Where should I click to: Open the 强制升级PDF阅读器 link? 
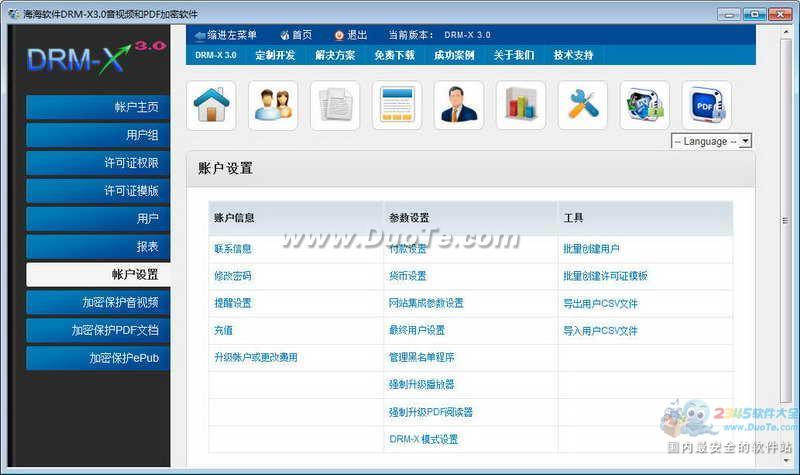coord(431,412)
